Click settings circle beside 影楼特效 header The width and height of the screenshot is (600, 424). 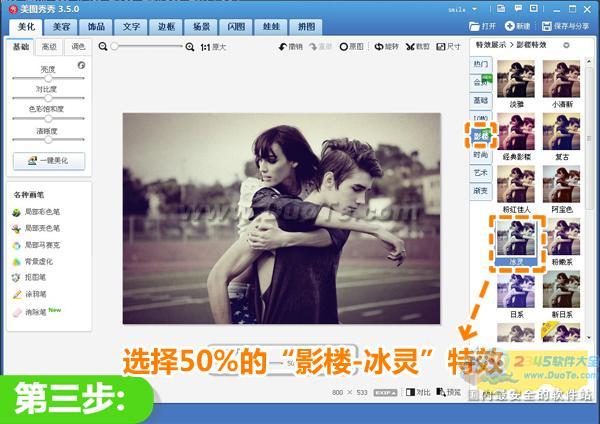tap(566, 45)
